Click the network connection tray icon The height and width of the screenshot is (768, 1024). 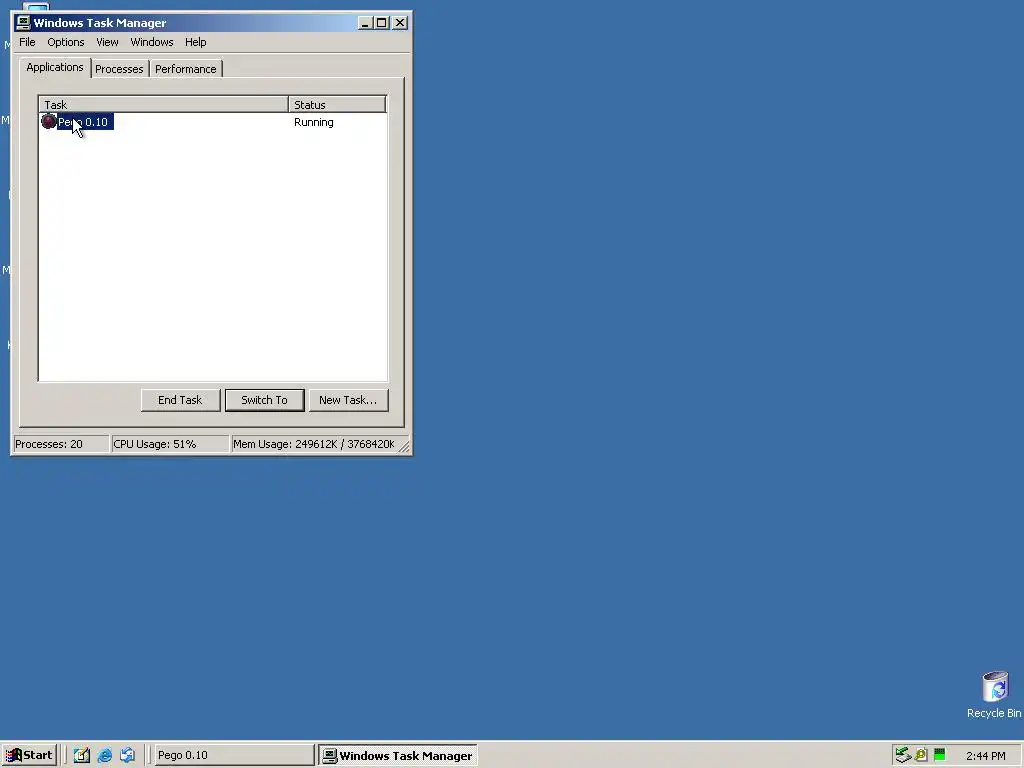pyautogui.click(x=903, y=755)
